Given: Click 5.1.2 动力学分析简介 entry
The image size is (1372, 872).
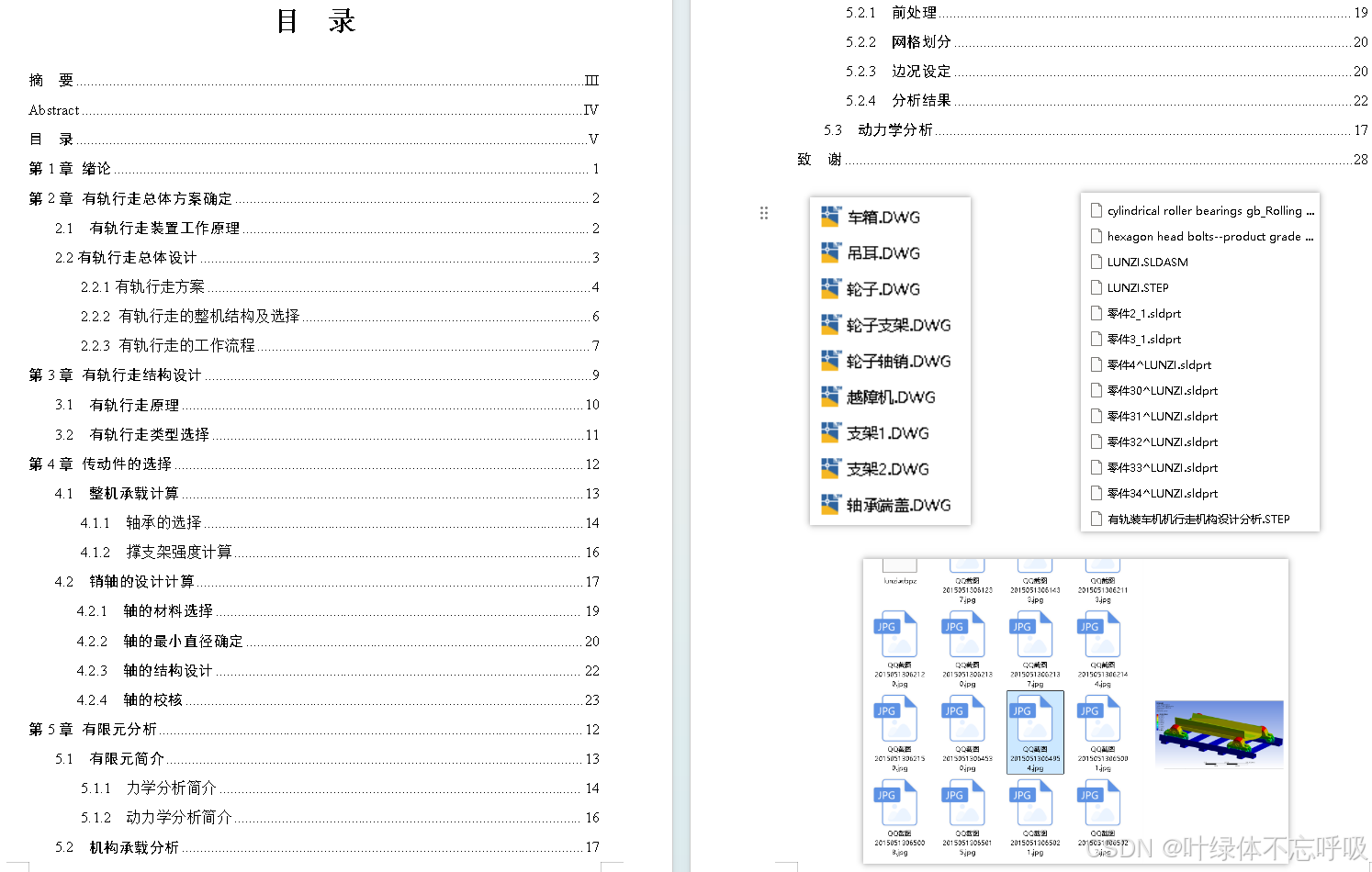Looking at the screenshot, I should point(340,817).
